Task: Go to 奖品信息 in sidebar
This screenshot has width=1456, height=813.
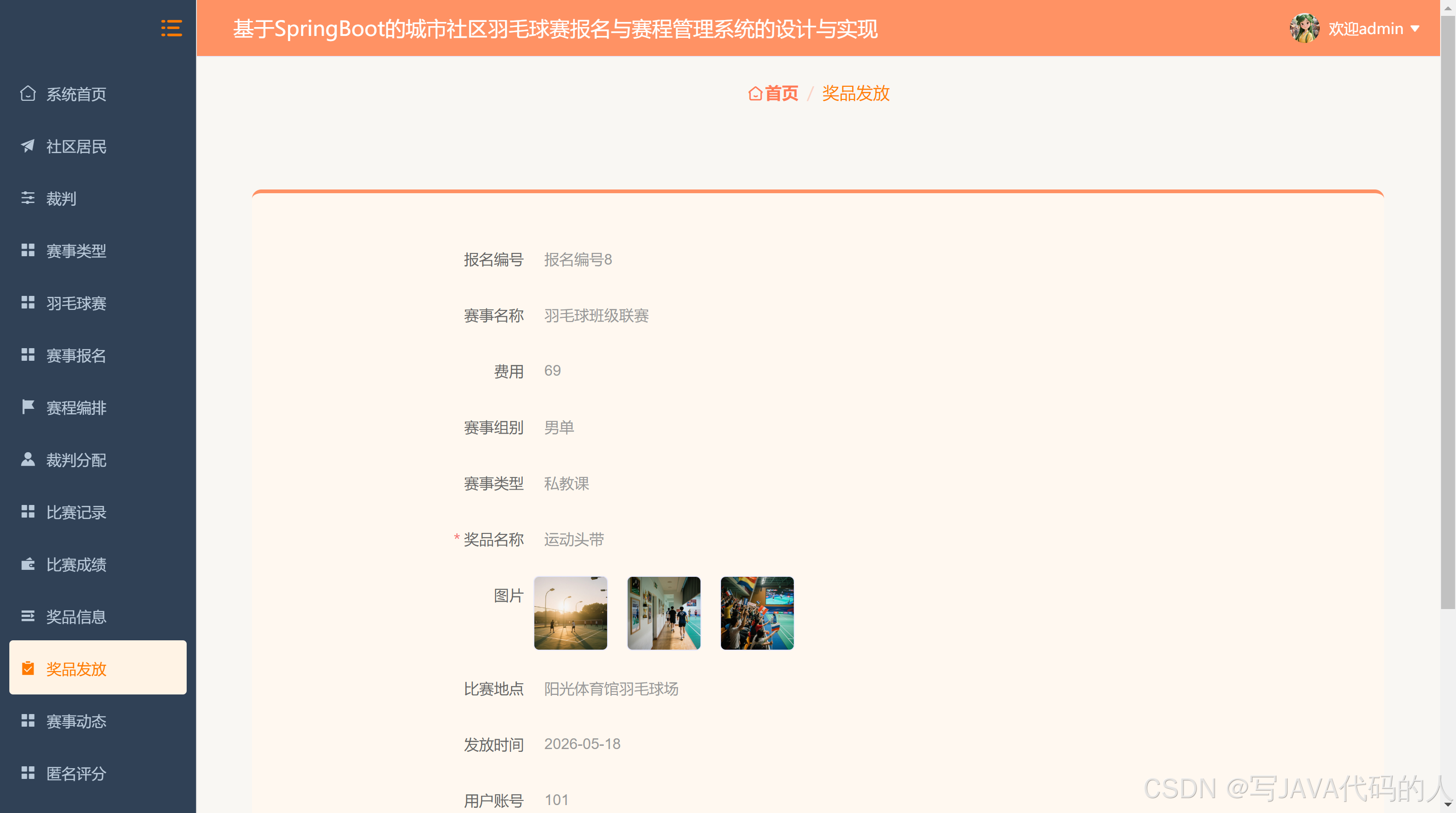Action: tap(98, 616)
